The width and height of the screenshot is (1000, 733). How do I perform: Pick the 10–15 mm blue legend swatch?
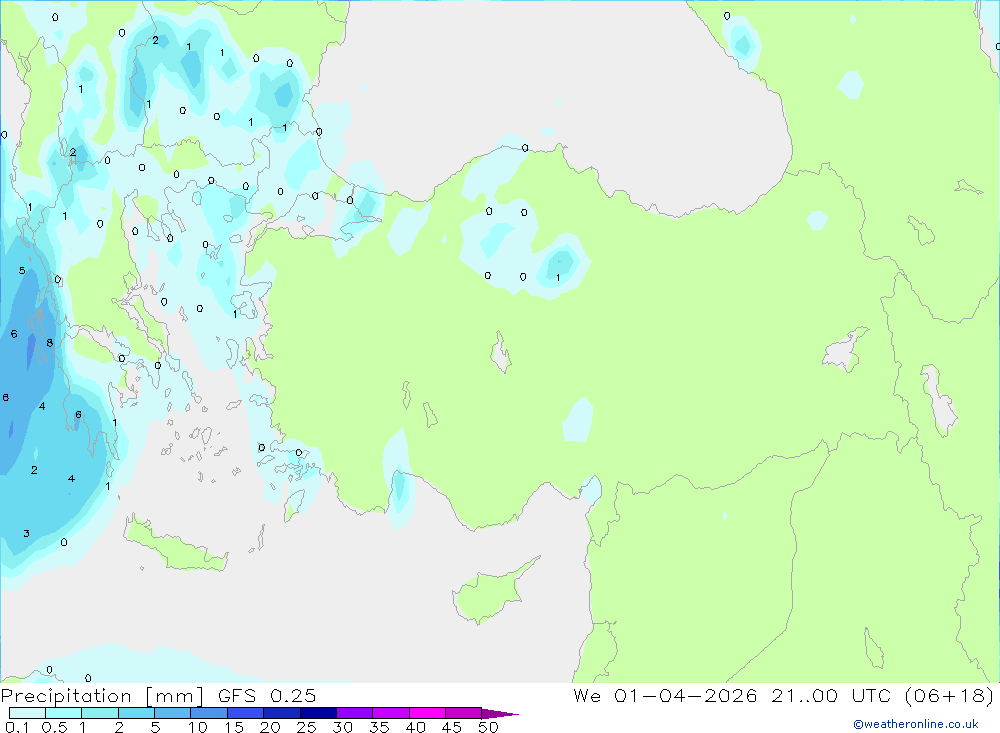[x=209, y=713]
